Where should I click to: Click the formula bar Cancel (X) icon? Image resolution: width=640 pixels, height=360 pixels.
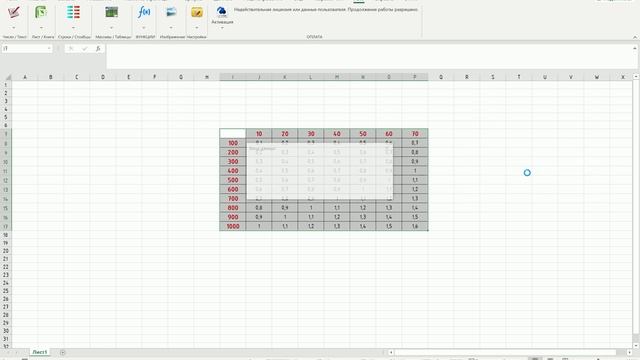coord(71,49)
